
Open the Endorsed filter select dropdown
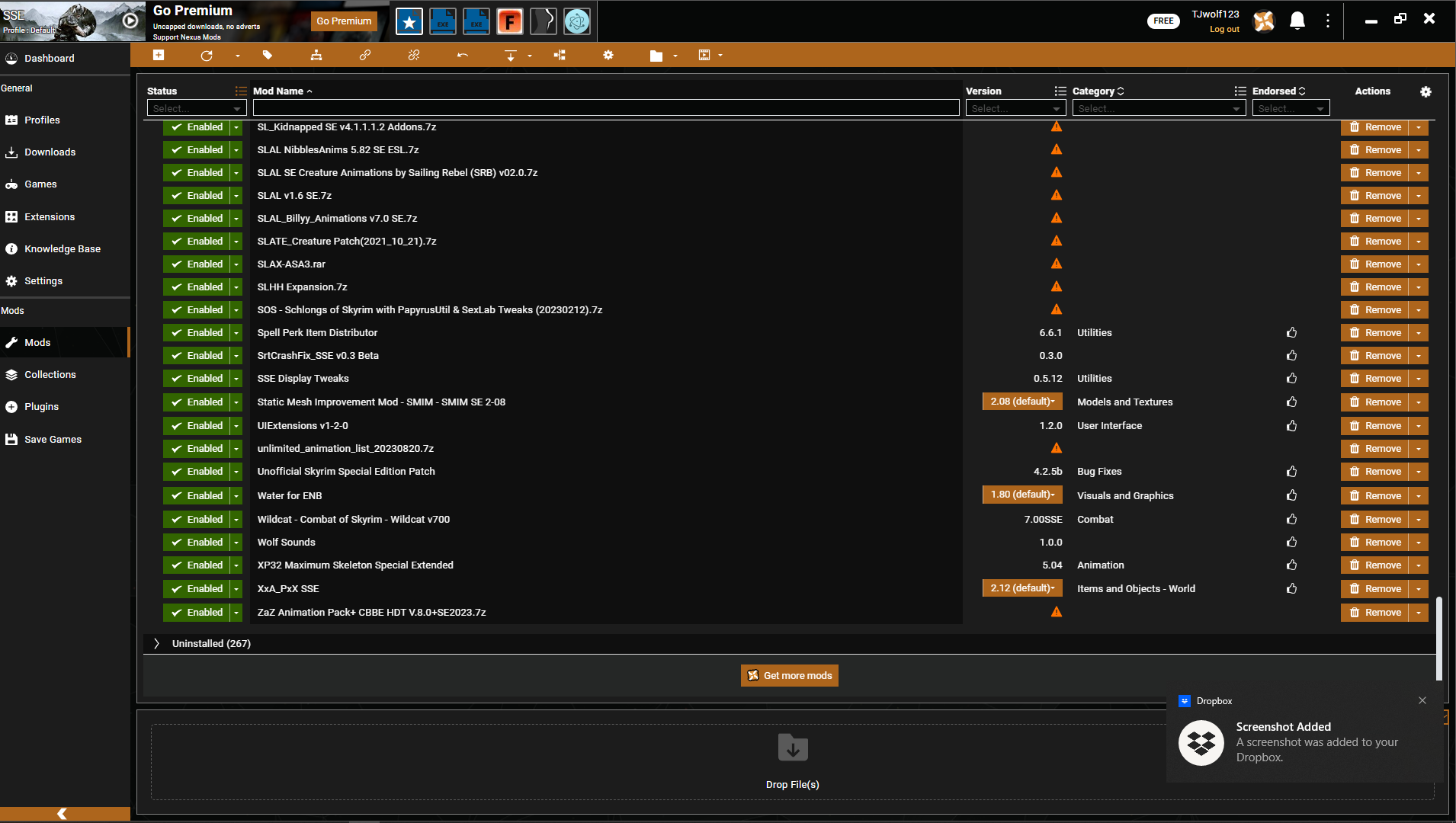click(x=1291, y=108)
